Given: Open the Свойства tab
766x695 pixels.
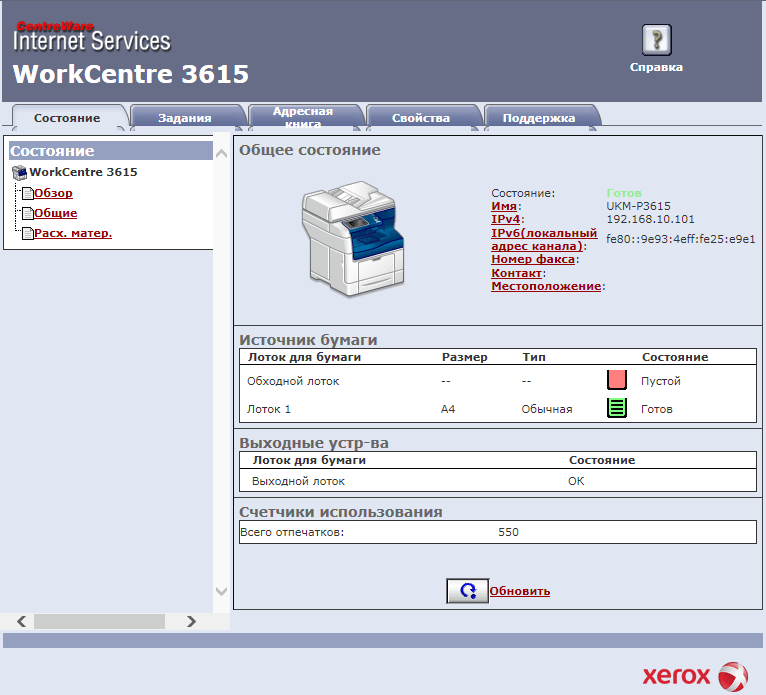Looking at the screenshot, I should pos(421,118).
